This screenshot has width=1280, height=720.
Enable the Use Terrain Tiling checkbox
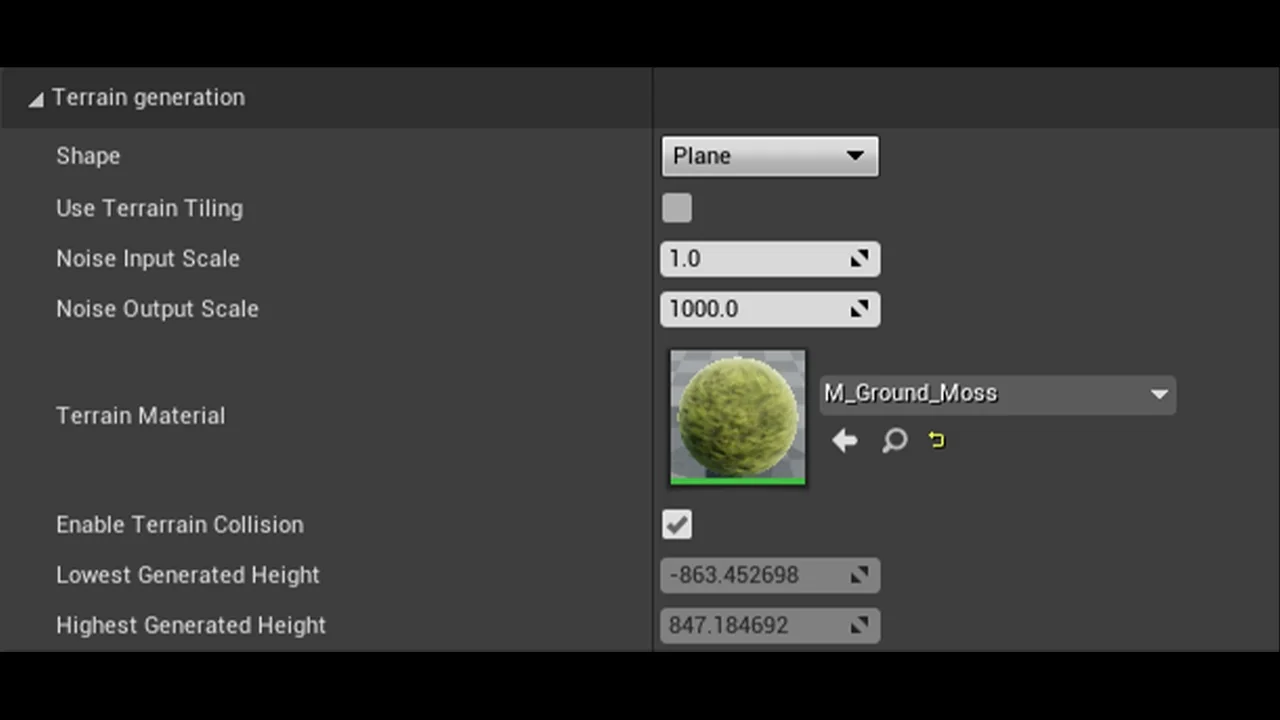pos(677,208)
